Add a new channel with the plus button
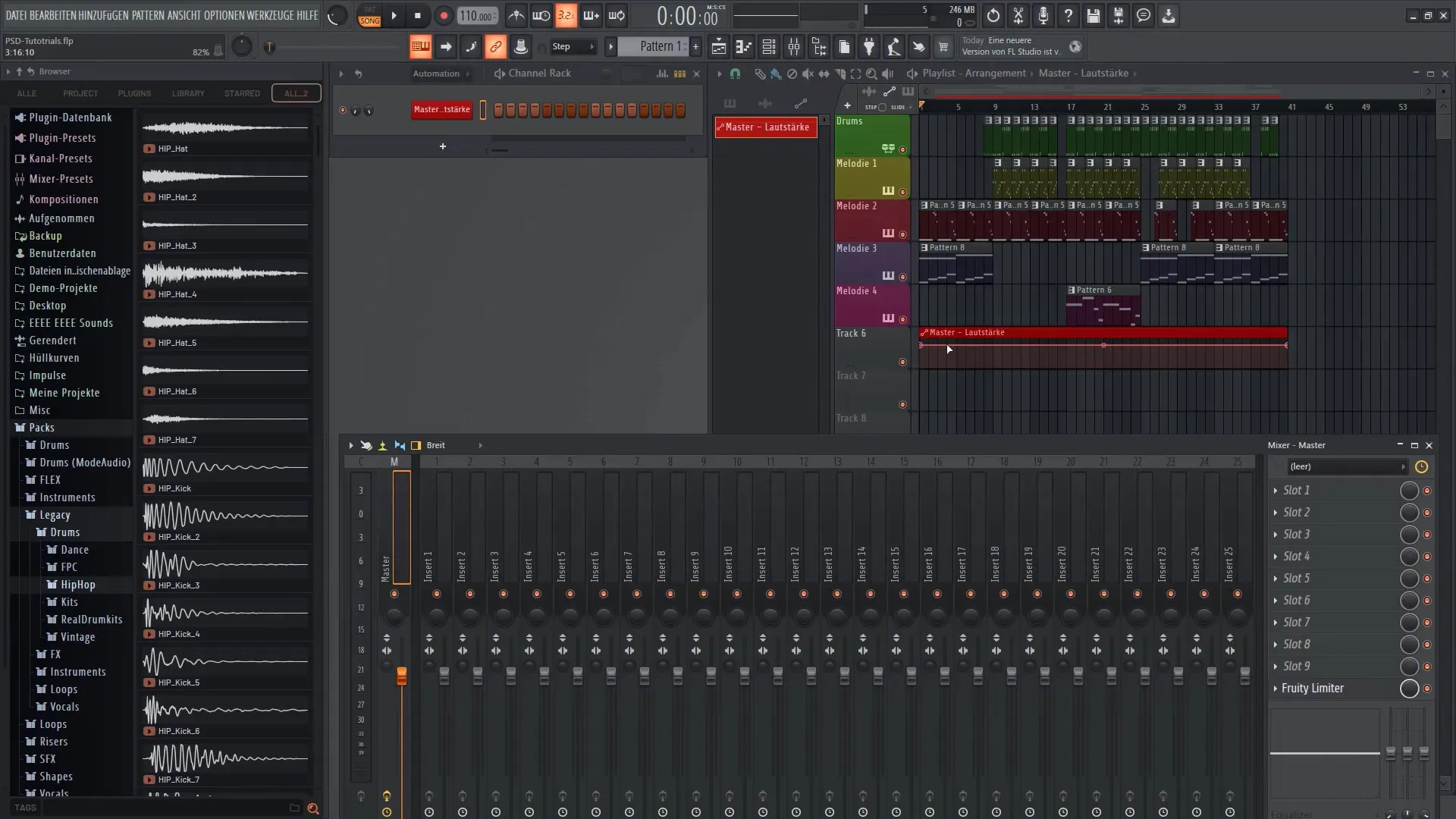 coord(443,146)
